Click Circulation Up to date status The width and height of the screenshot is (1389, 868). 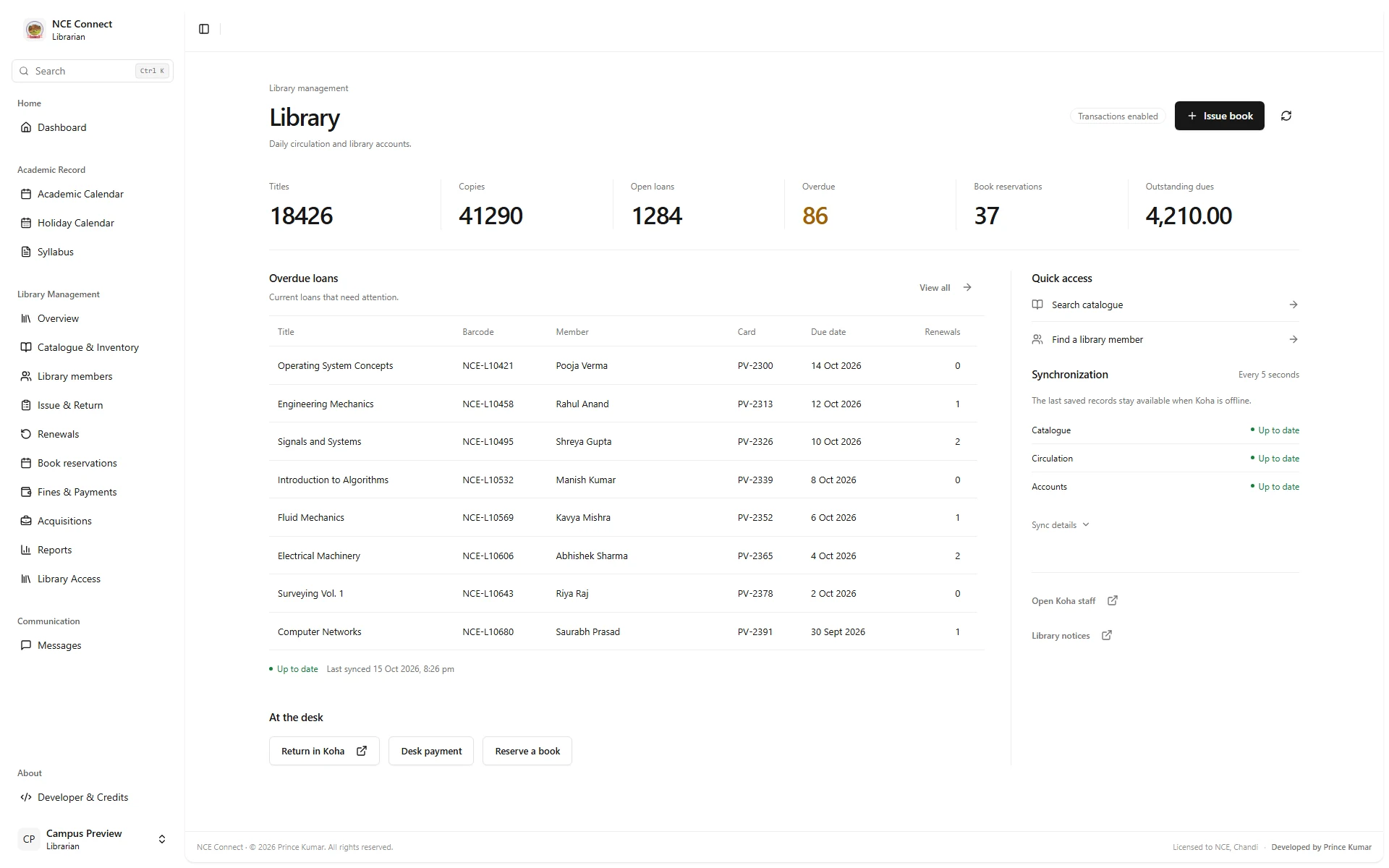[1275, 459]
